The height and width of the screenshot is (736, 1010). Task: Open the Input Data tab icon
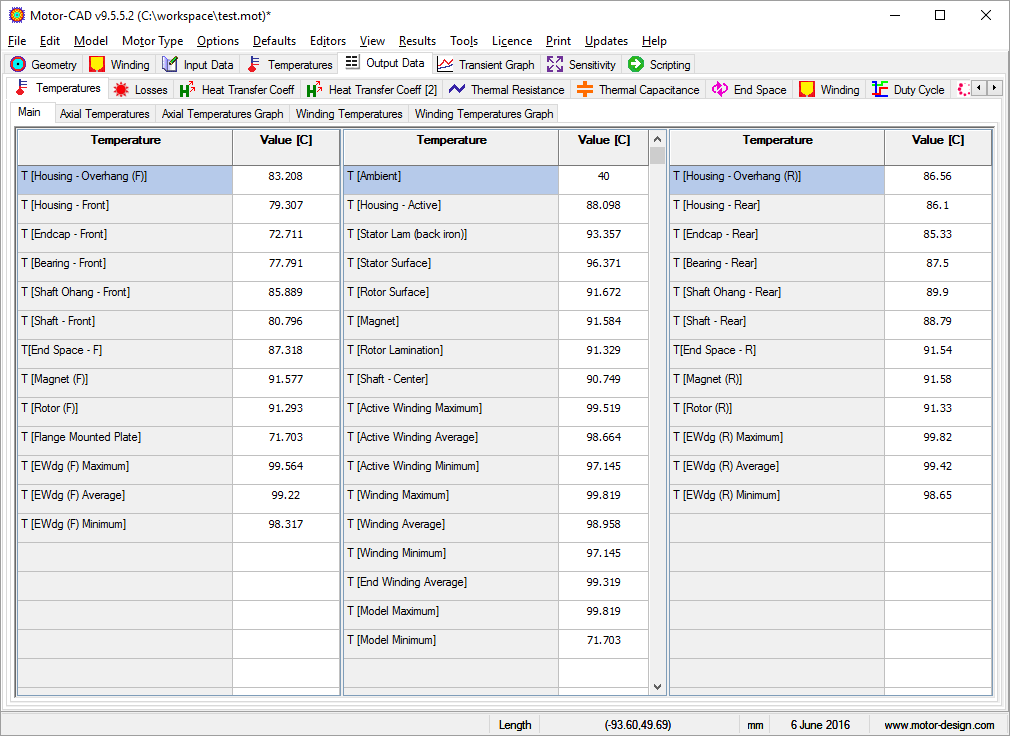[170, 64]
